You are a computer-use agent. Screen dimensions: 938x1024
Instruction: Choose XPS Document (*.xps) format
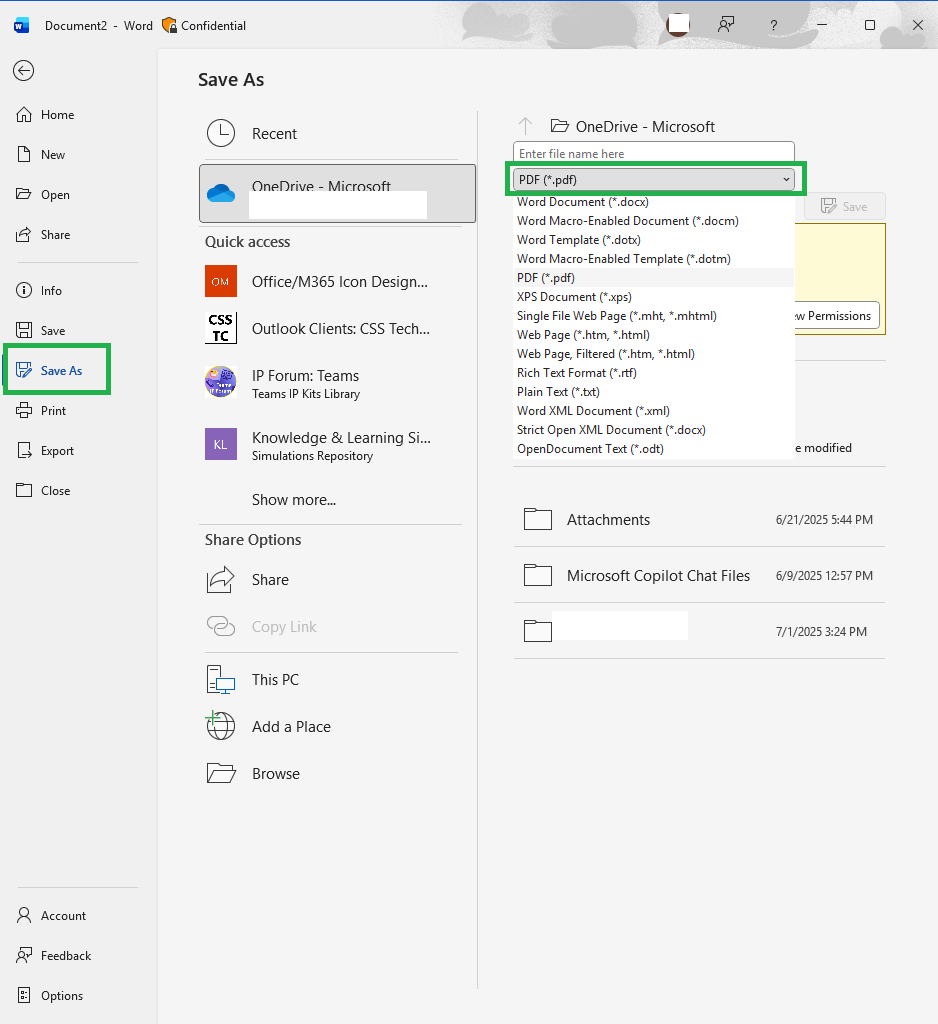click(653, 296)
